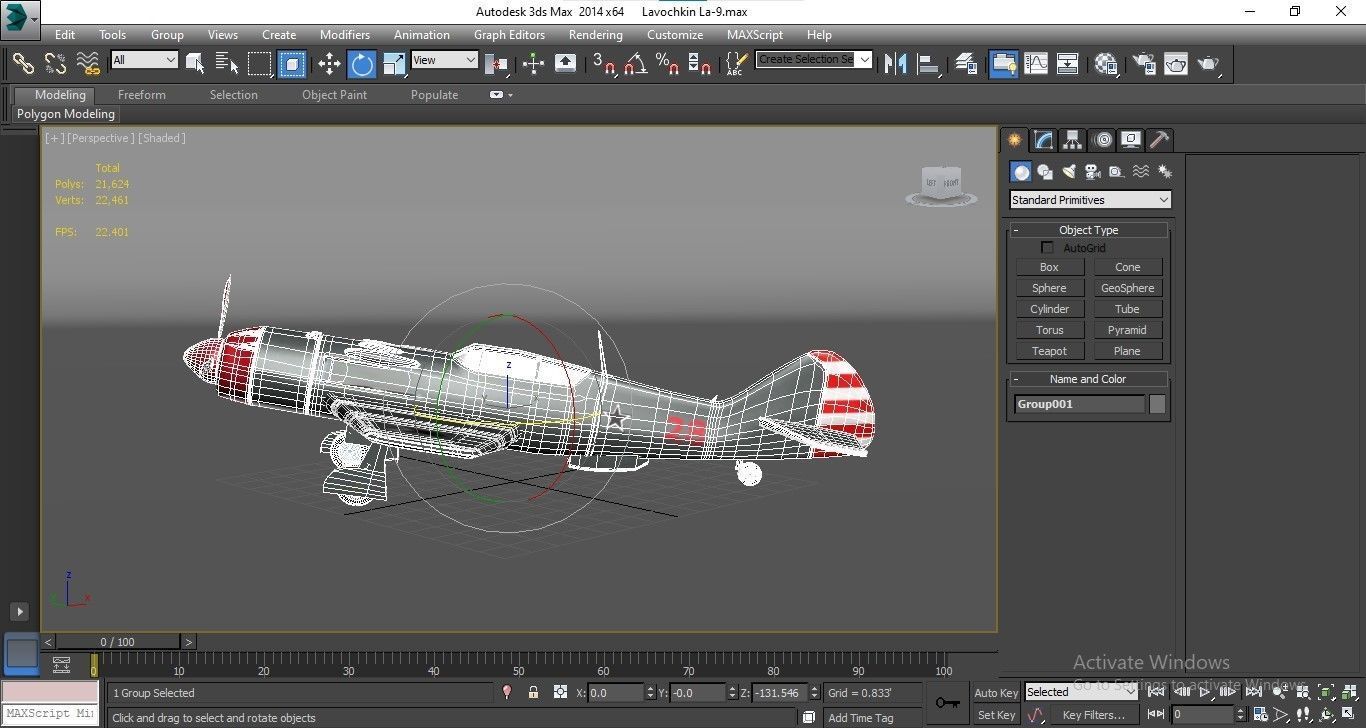Viewport: 1366px width, 728px height.
Task: Toggle Window/Crossing selection mode
Action: 292,64
